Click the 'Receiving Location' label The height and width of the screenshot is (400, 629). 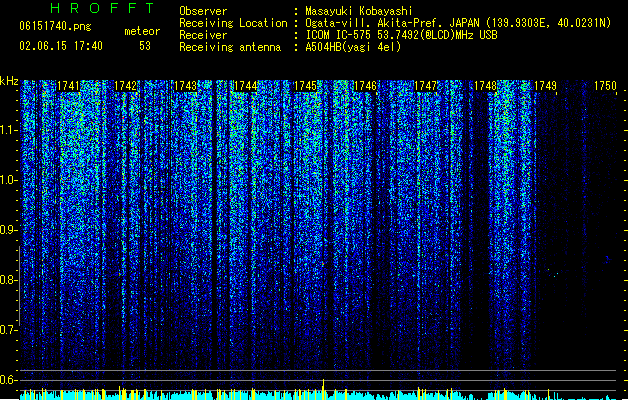click(233, 23)
